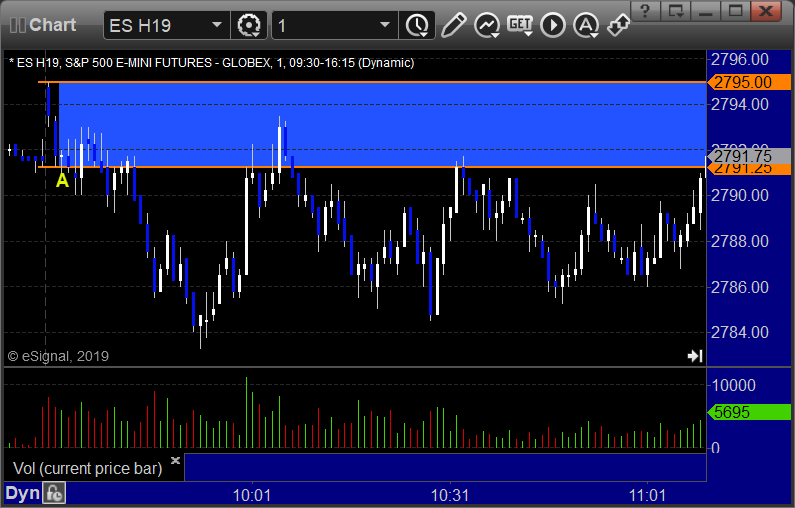Jump to latest bar arrow icon
This screenshot has height=508, width=795.
pyautogui.click(x=695, y=356)
